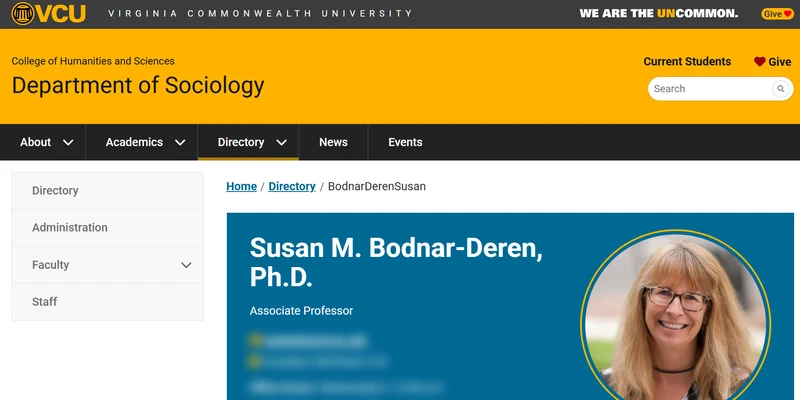Screen dimensions: 800x400
Task: Click the VCU logo in top bar
Action: 49,14
